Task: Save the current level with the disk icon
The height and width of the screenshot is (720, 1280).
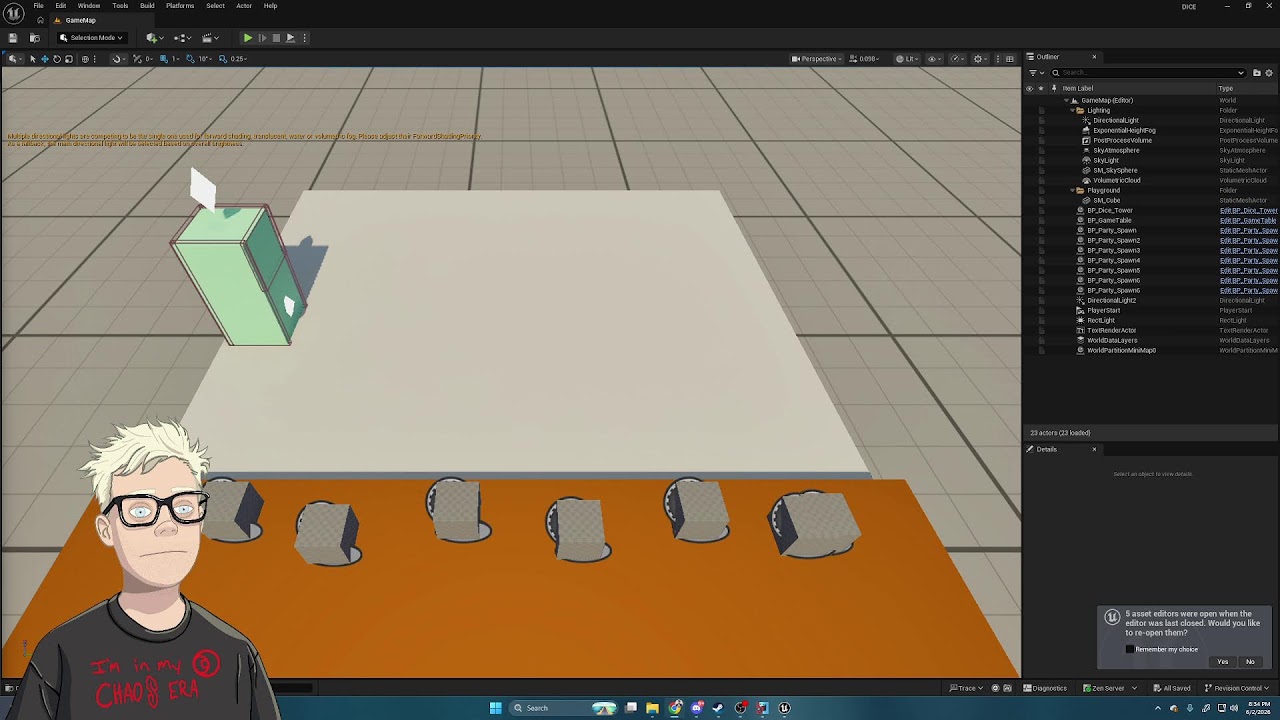Action: [12, 38]
